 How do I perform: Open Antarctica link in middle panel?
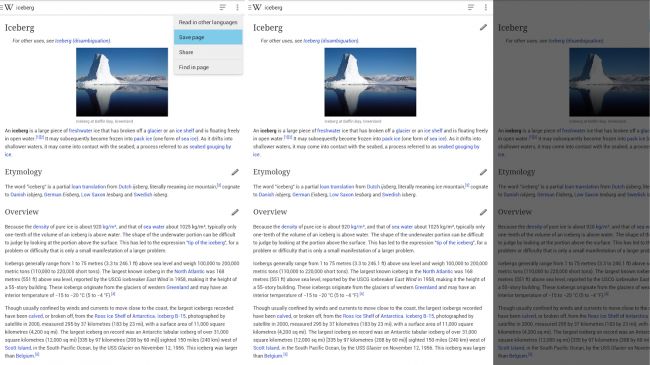point(392,316)
